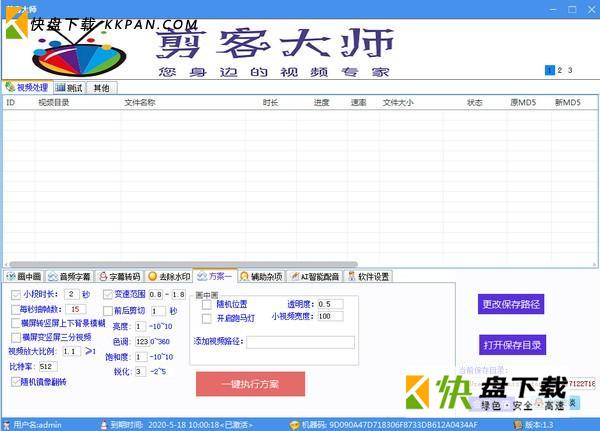Click the 亮度 value field
This screenshot has height=431, width=600.
140,327
